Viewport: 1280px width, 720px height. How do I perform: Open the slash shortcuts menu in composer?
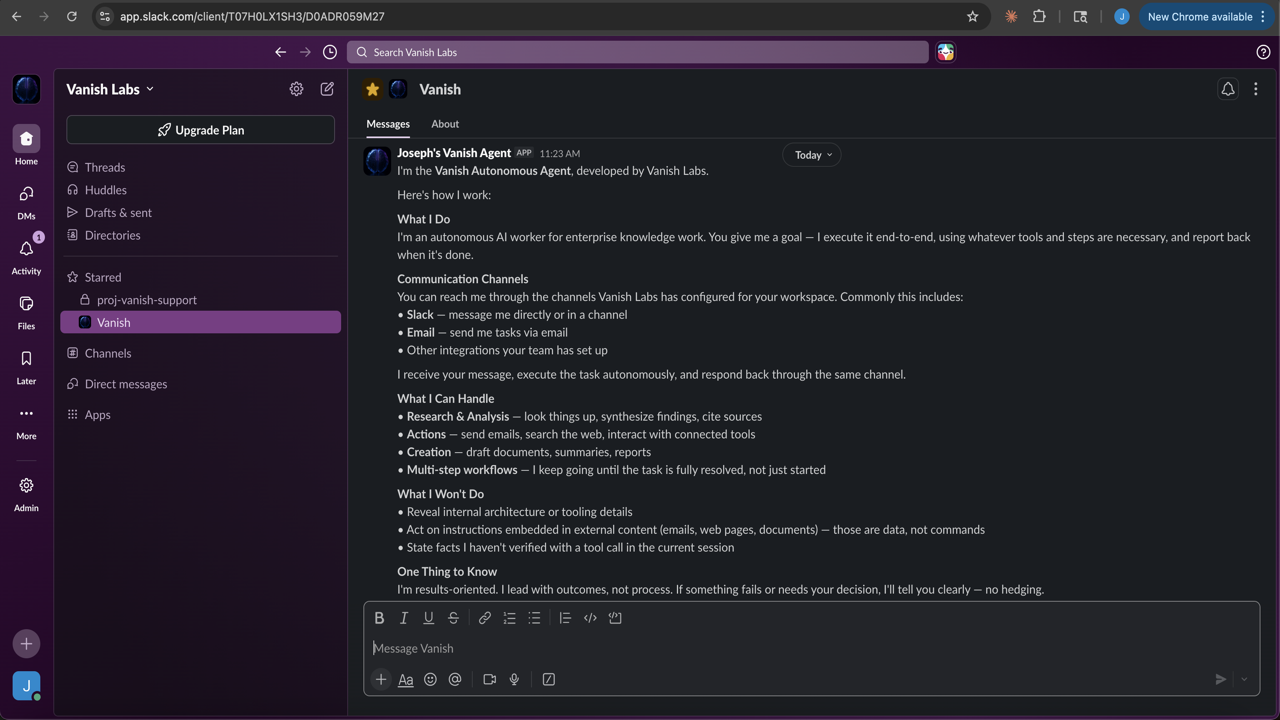(x=549, y=679)
